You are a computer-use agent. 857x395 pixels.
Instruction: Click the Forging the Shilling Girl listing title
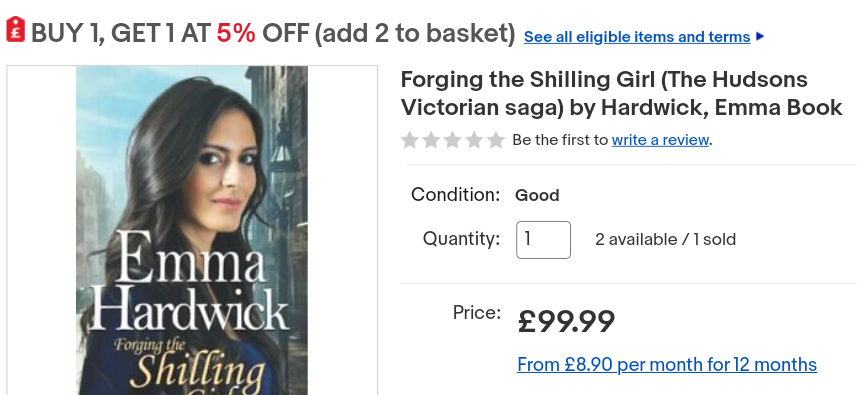click(x=621, y=94)
